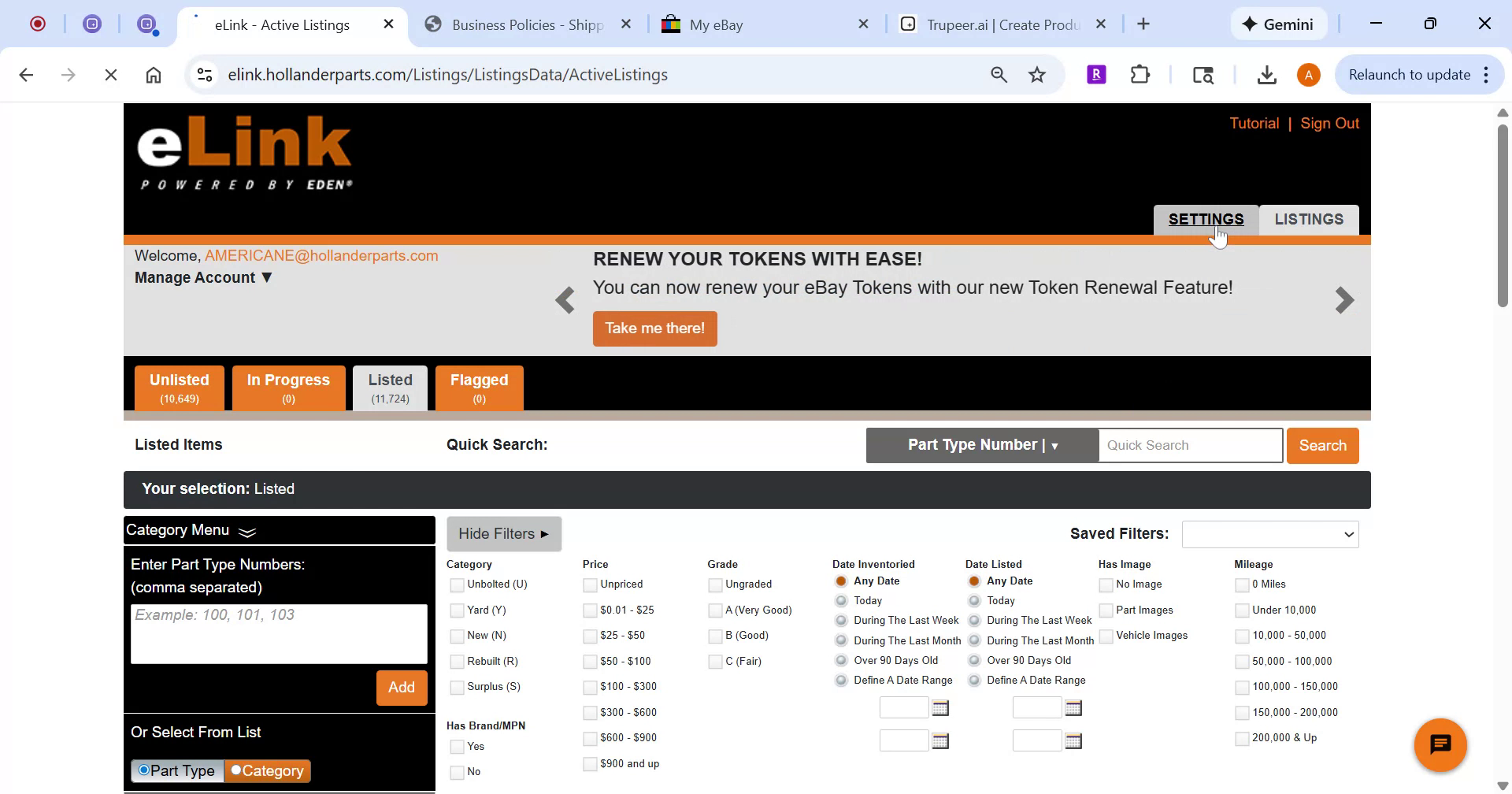Click the Take me there! button
The image size is (1512, 794).
pyautogui.click(x=654, y=328)
